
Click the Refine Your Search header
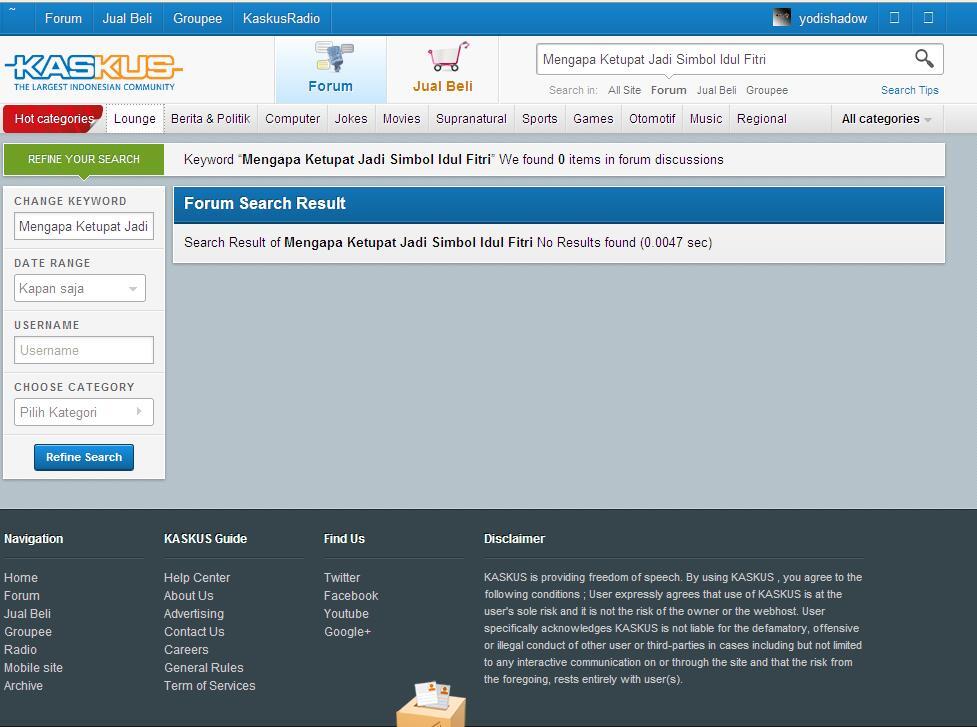83,159
